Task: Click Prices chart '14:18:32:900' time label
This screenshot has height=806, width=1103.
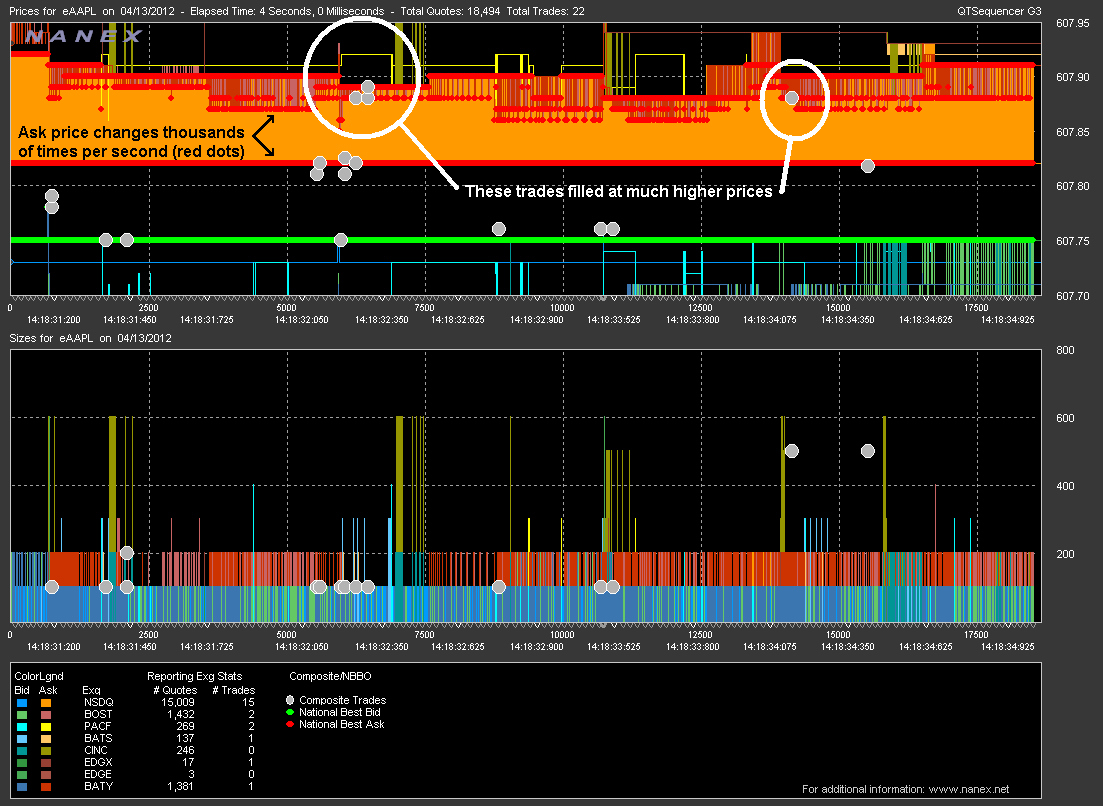Action: pos(537,319)
